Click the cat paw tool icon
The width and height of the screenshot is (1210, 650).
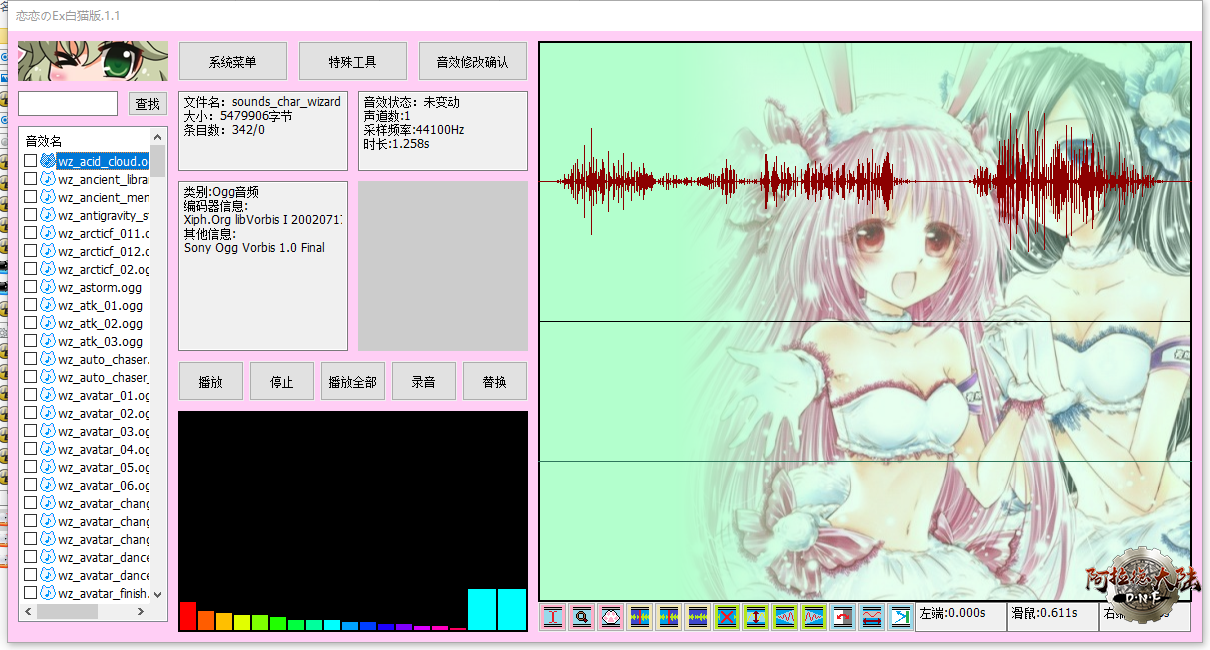[x=611, y=617]
